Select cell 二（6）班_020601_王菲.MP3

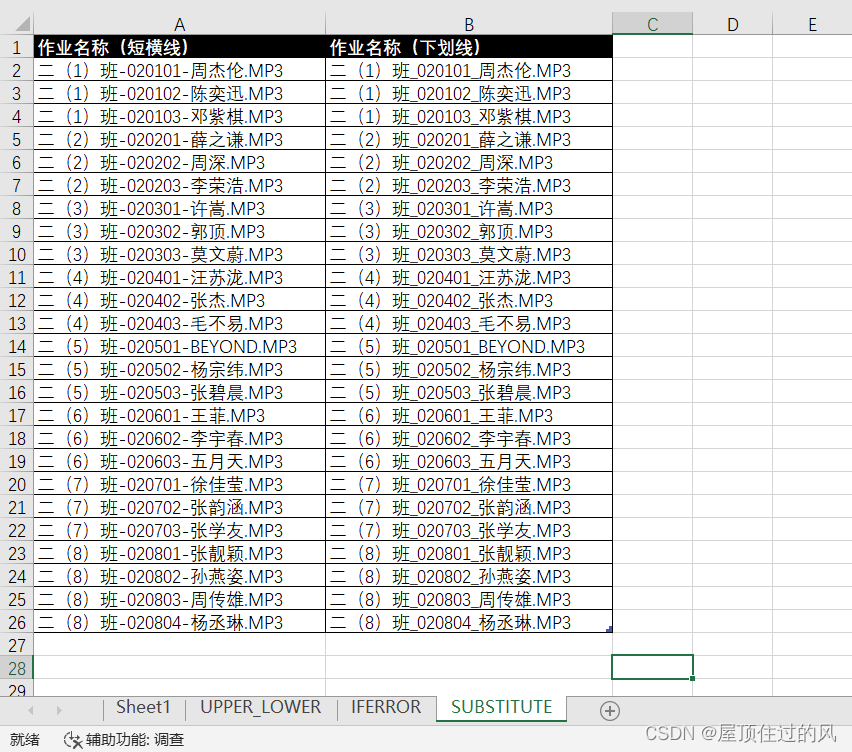click(x=469, y=416)
